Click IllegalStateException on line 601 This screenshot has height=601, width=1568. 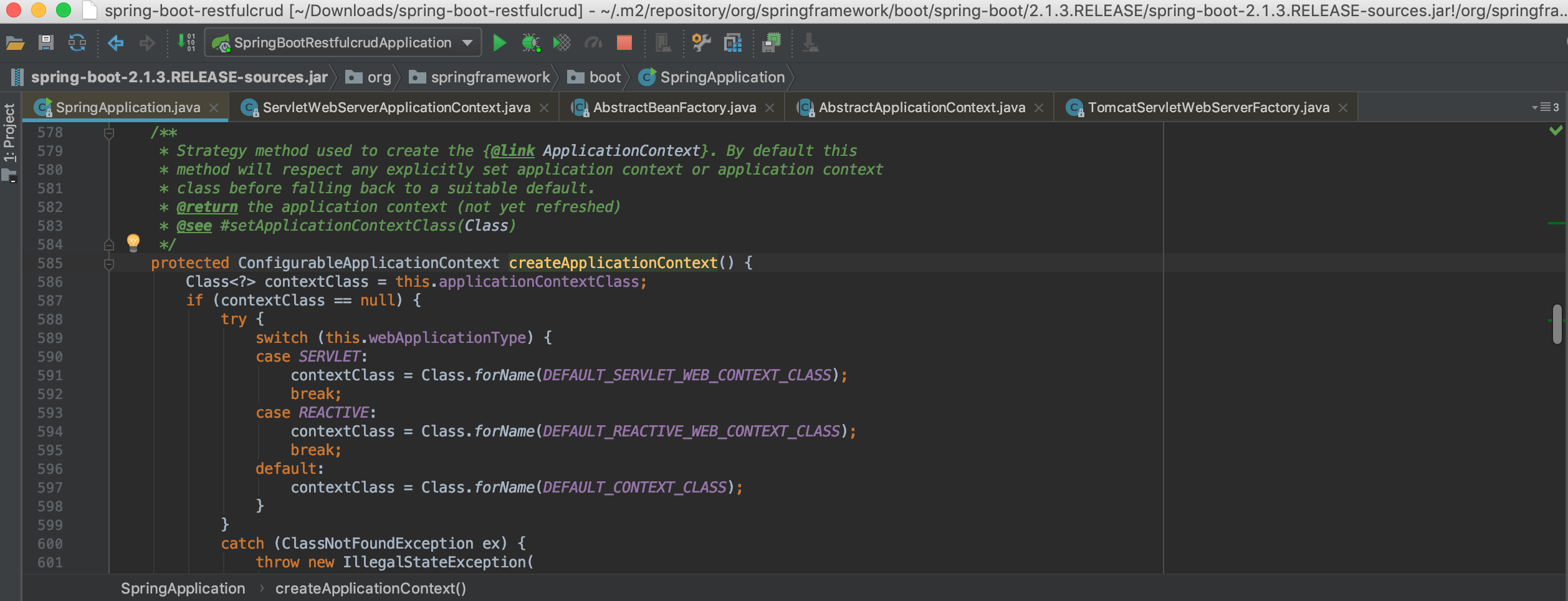click(x=434, y=562)
